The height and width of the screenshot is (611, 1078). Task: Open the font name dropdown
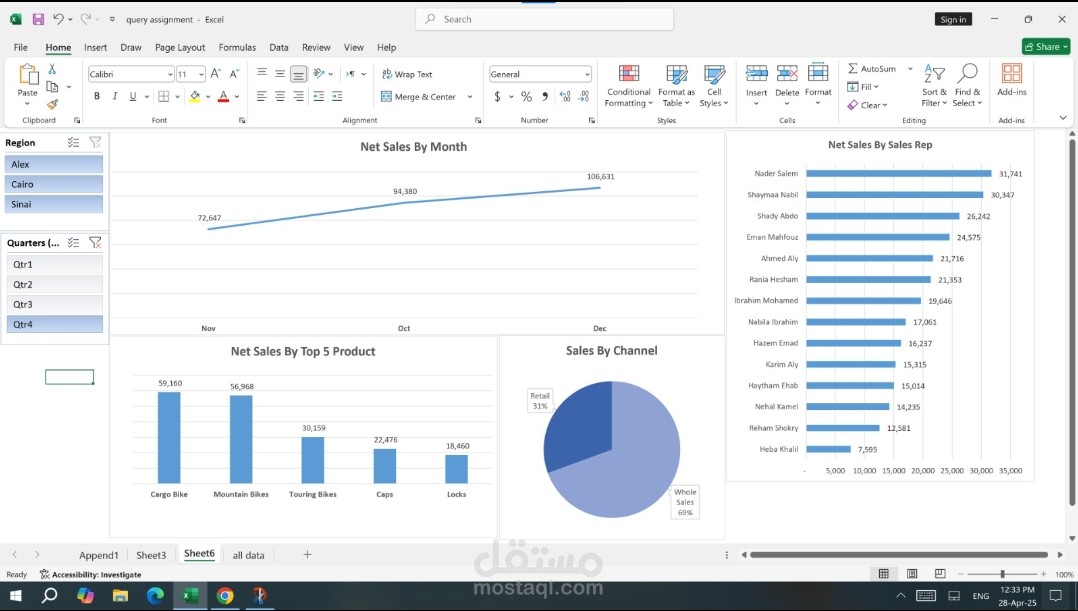(170, 74)
